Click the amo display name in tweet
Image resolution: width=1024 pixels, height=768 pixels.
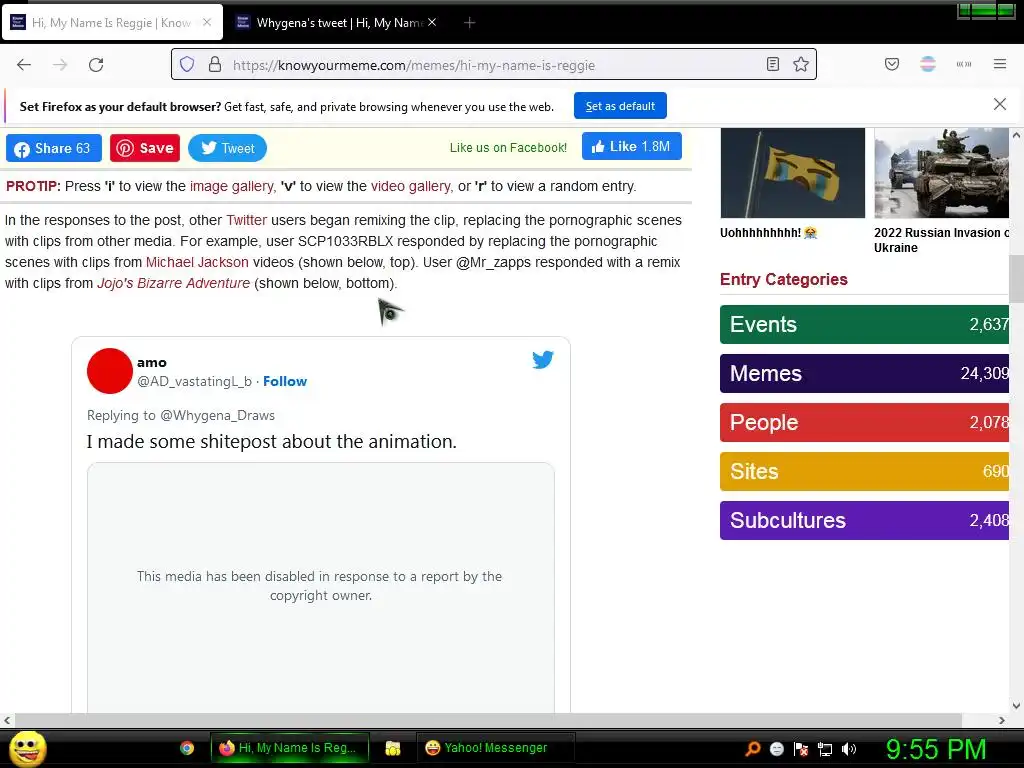click(x=152, y=362)
